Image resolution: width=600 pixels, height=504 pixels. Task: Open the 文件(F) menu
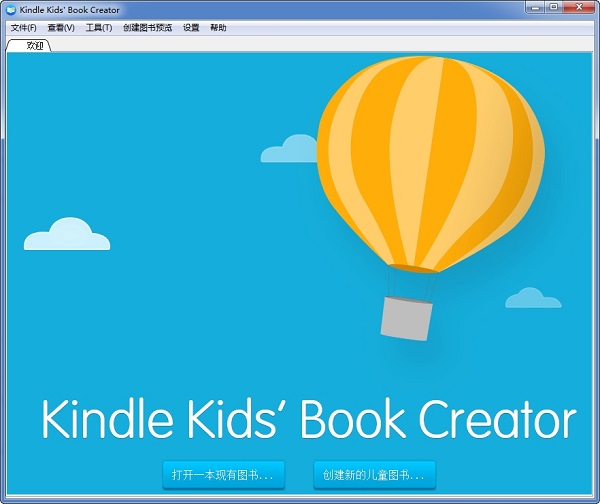tap(24, 28)
